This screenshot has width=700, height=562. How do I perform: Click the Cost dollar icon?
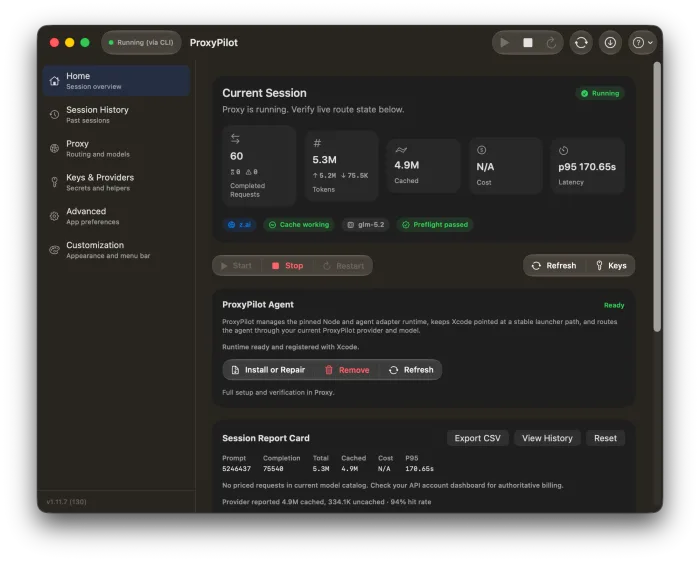point(481,150)
